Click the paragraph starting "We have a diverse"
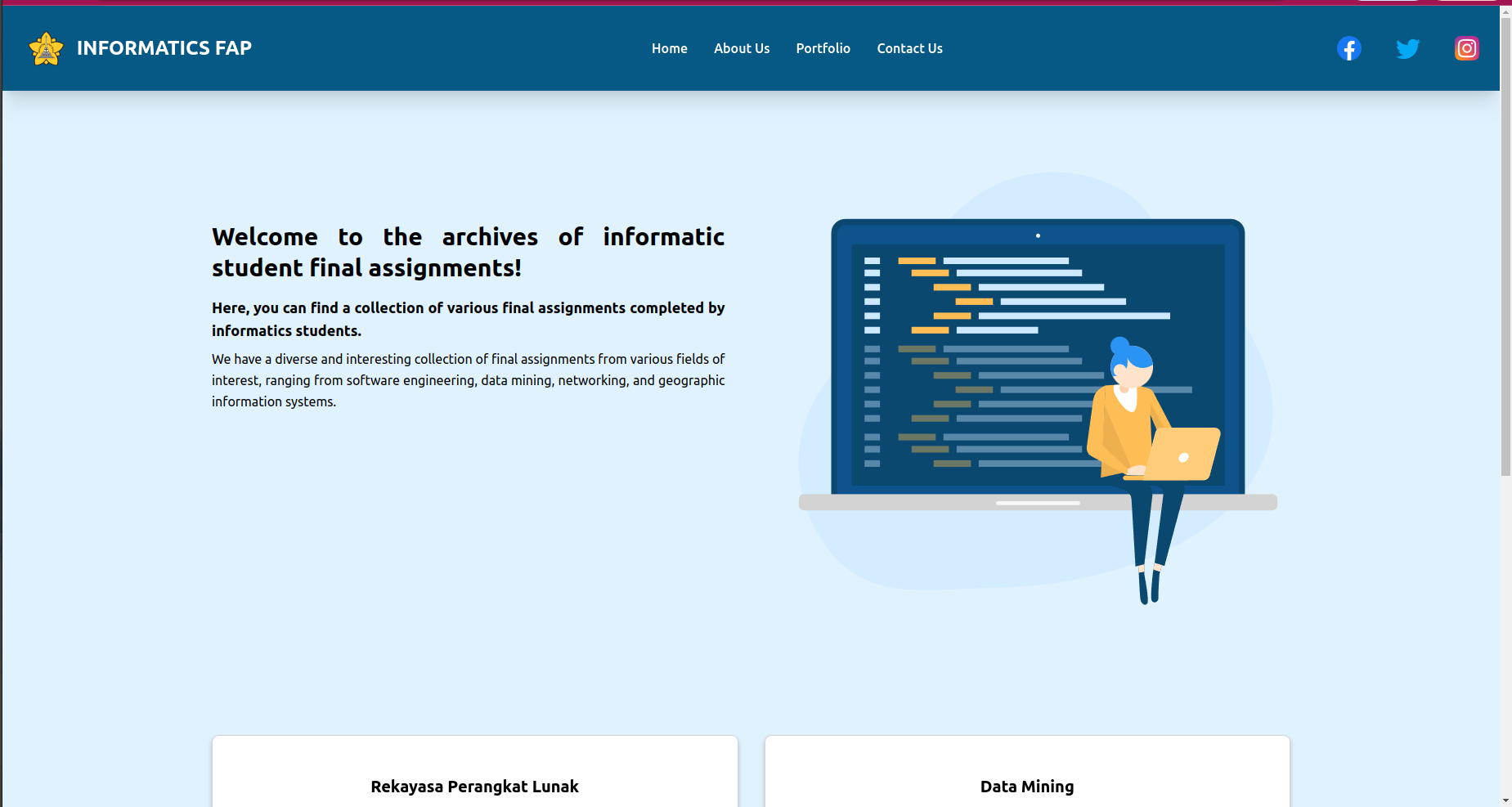Viewport: 1512px width, 807px height. (x=468, y=380)
